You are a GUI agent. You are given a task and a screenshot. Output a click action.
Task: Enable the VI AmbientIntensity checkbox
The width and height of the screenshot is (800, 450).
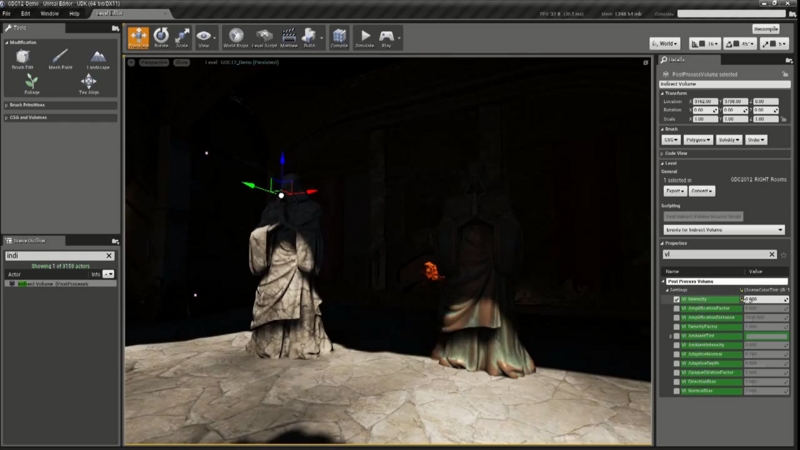click(x=677, y=345)
